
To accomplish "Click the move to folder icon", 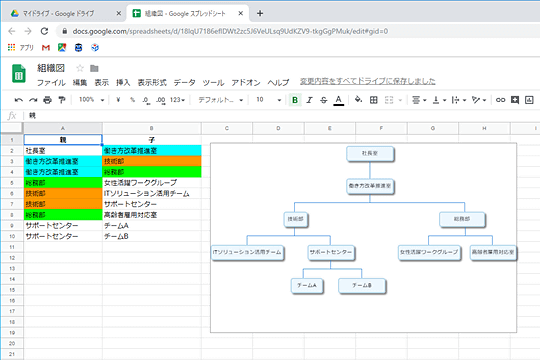I will tap(94, 68).
